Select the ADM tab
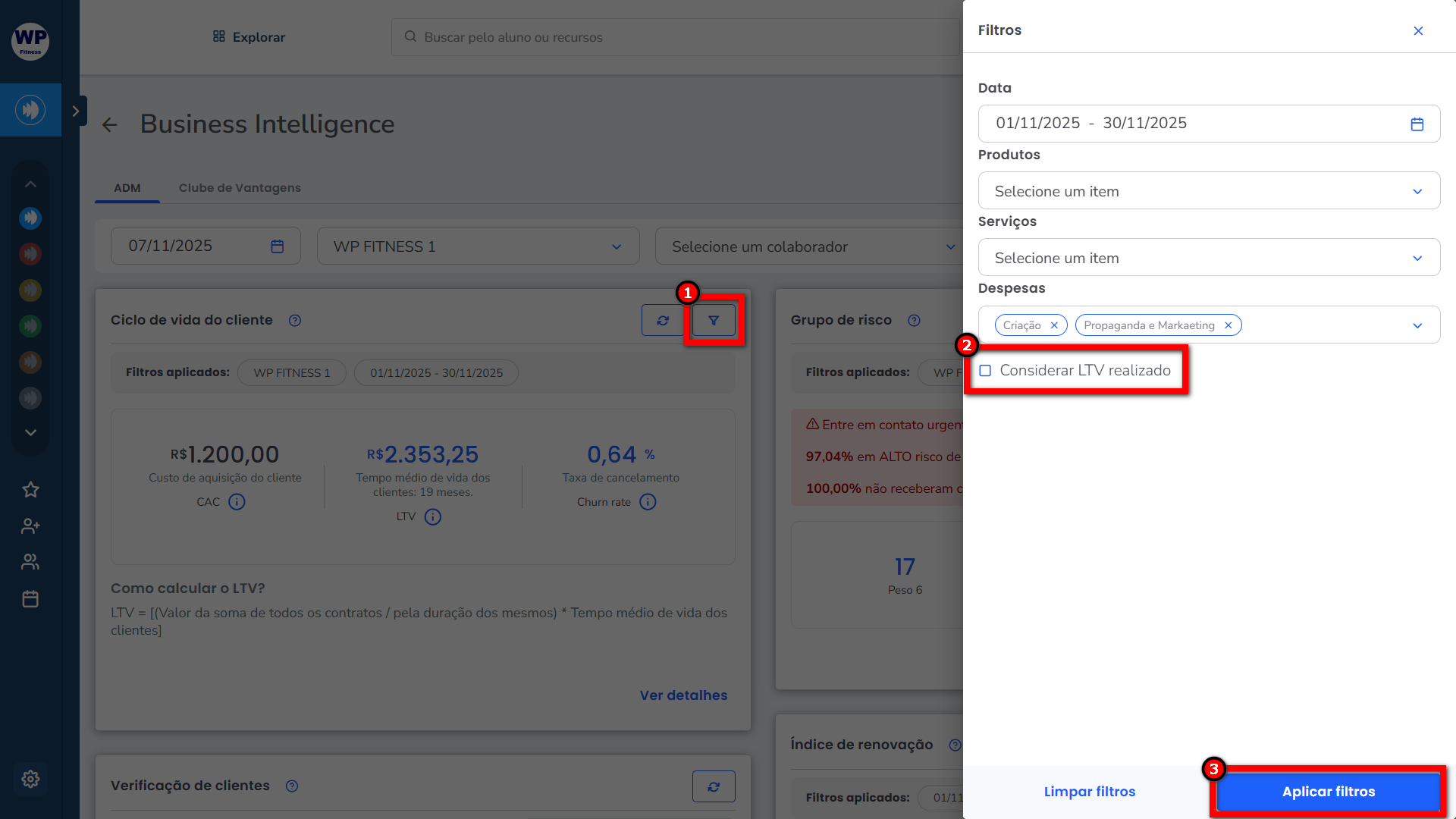The width and height of the screenshot is (1456, 819). coord(127,188)
